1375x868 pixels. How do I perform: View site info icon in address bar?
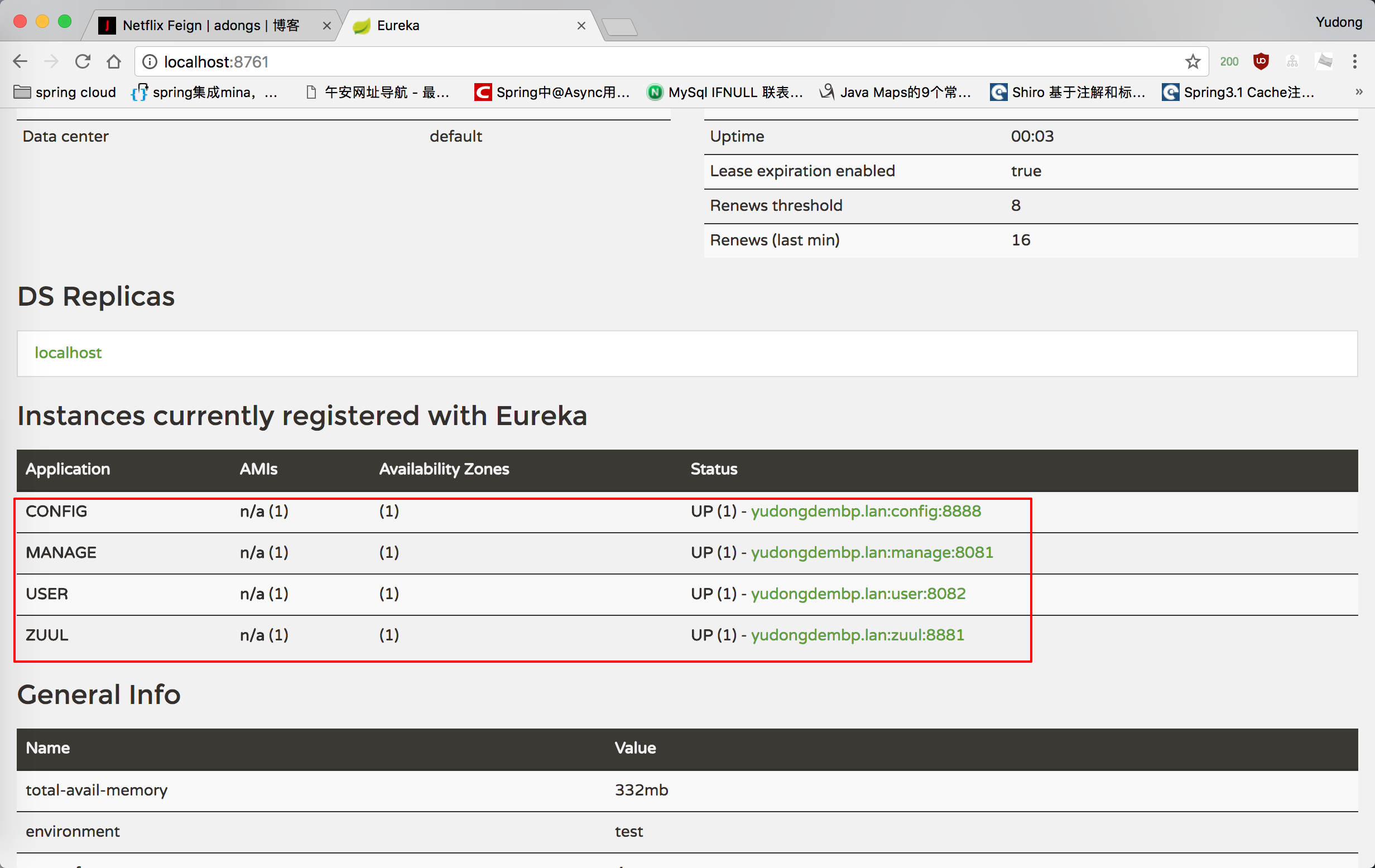[x=150, y=61]
